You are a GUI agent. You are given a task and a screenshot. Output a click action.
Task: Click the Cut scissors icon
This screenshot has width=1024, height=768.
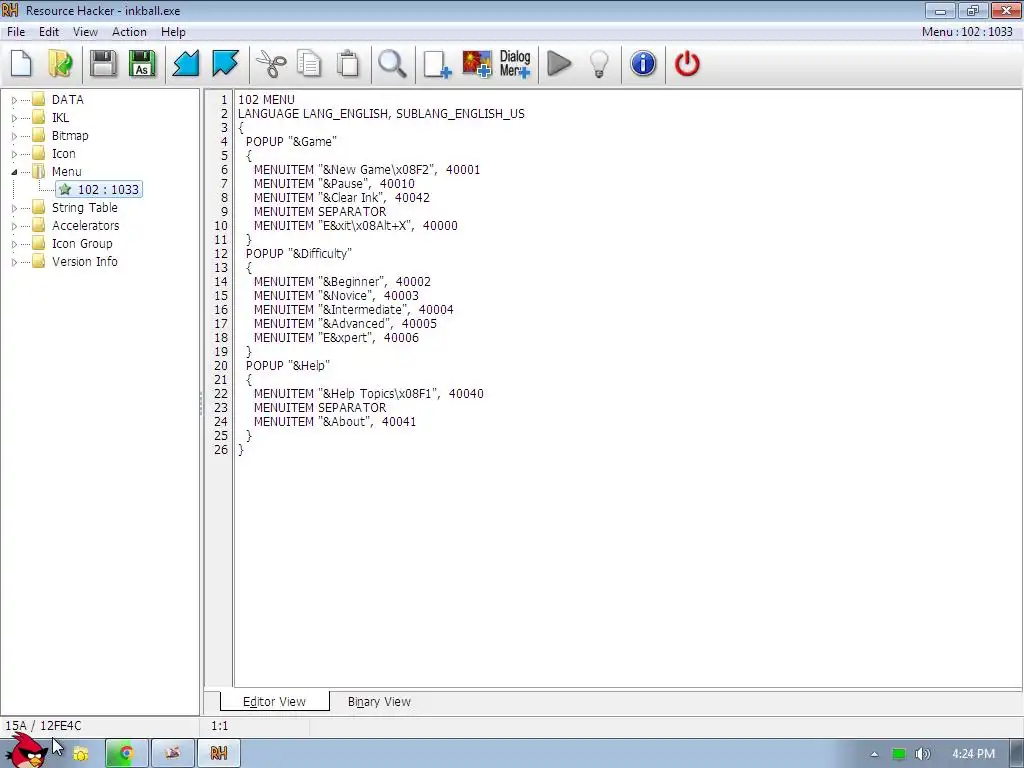coord(270,64)
